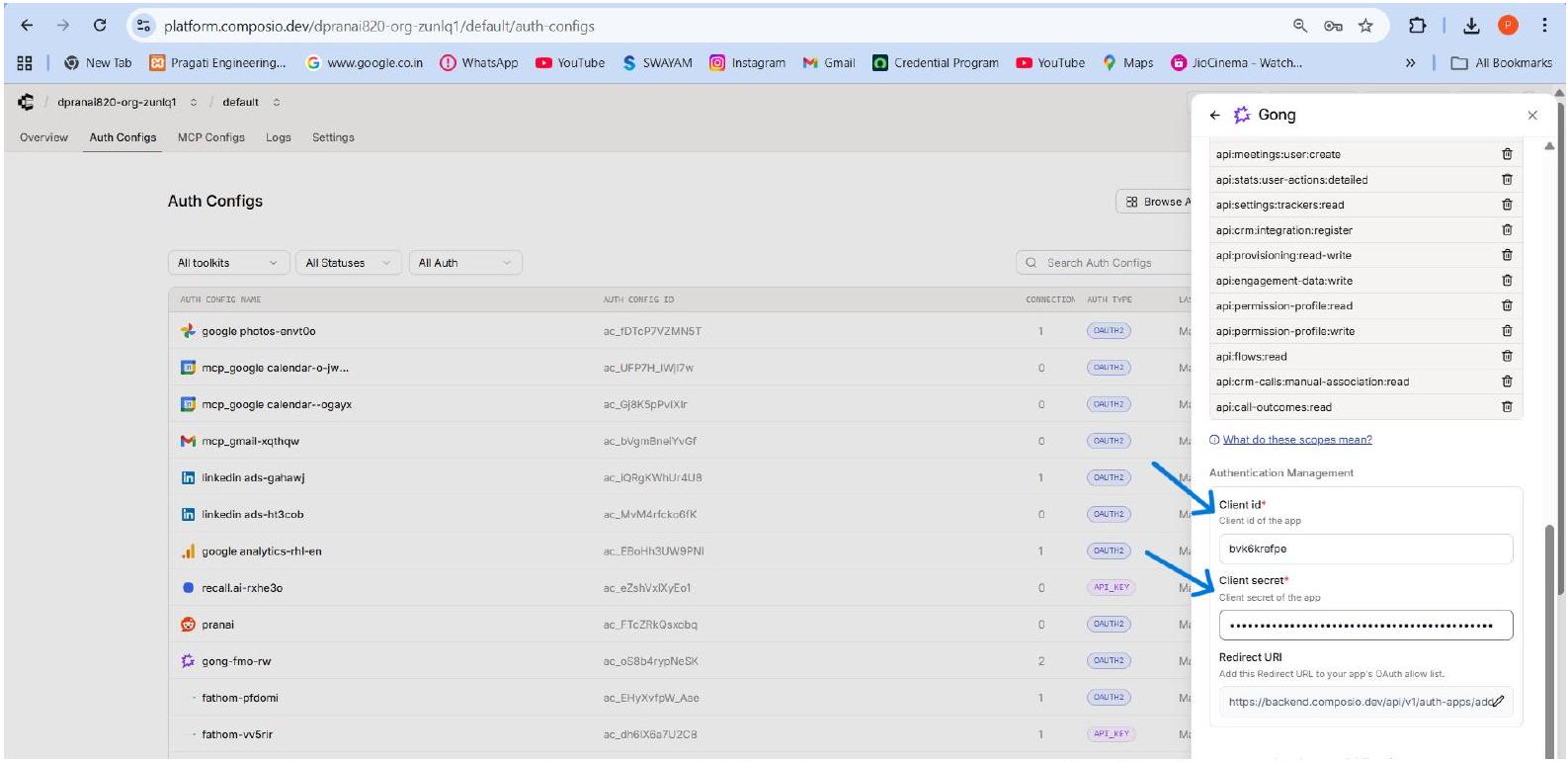This screenshot has height=762, width=1568.
Task: Switch to the MCP Configs tab
Action: point(211,137)
